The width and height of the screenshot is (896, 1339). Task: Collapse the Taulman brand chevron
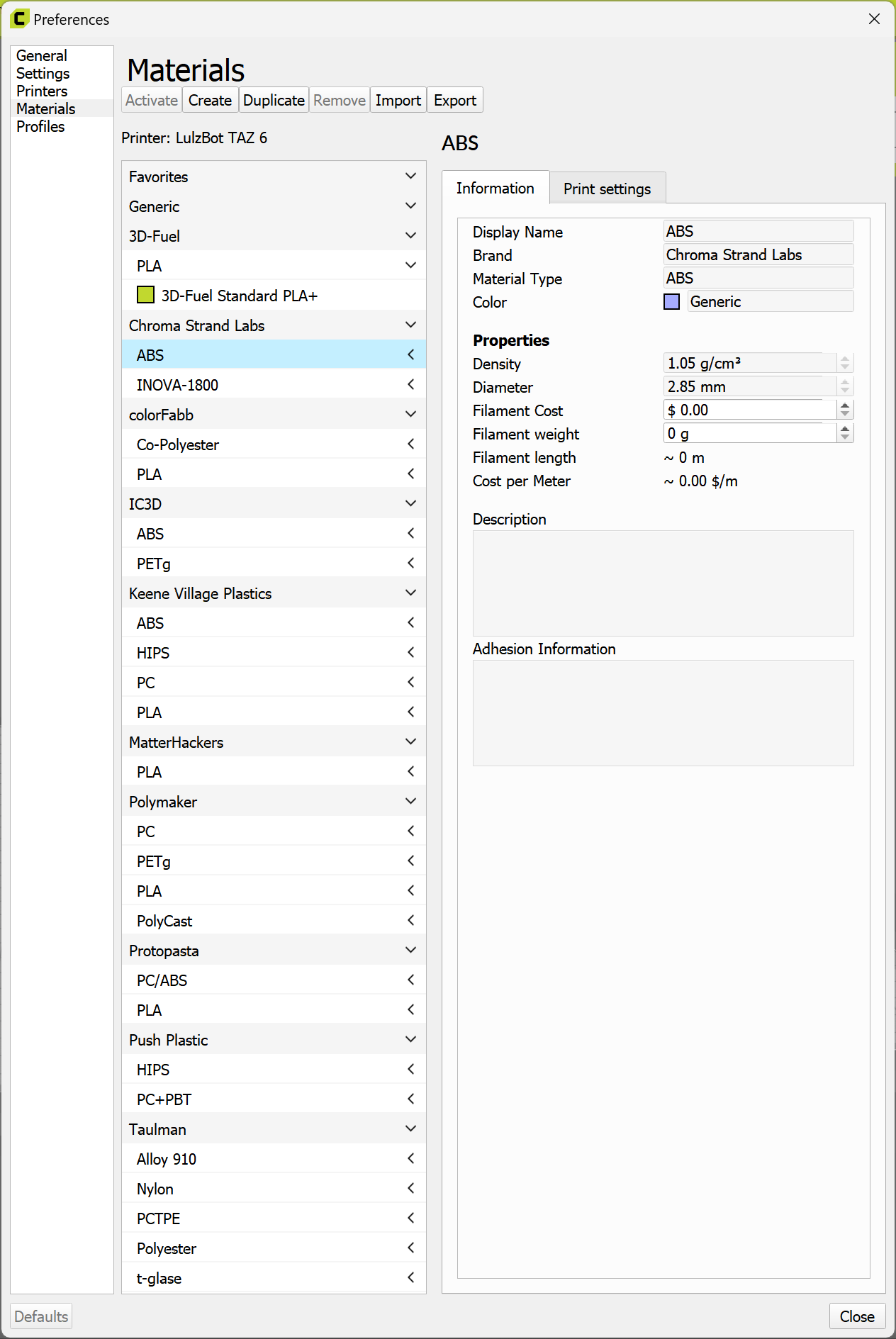tap(410, 1128)
